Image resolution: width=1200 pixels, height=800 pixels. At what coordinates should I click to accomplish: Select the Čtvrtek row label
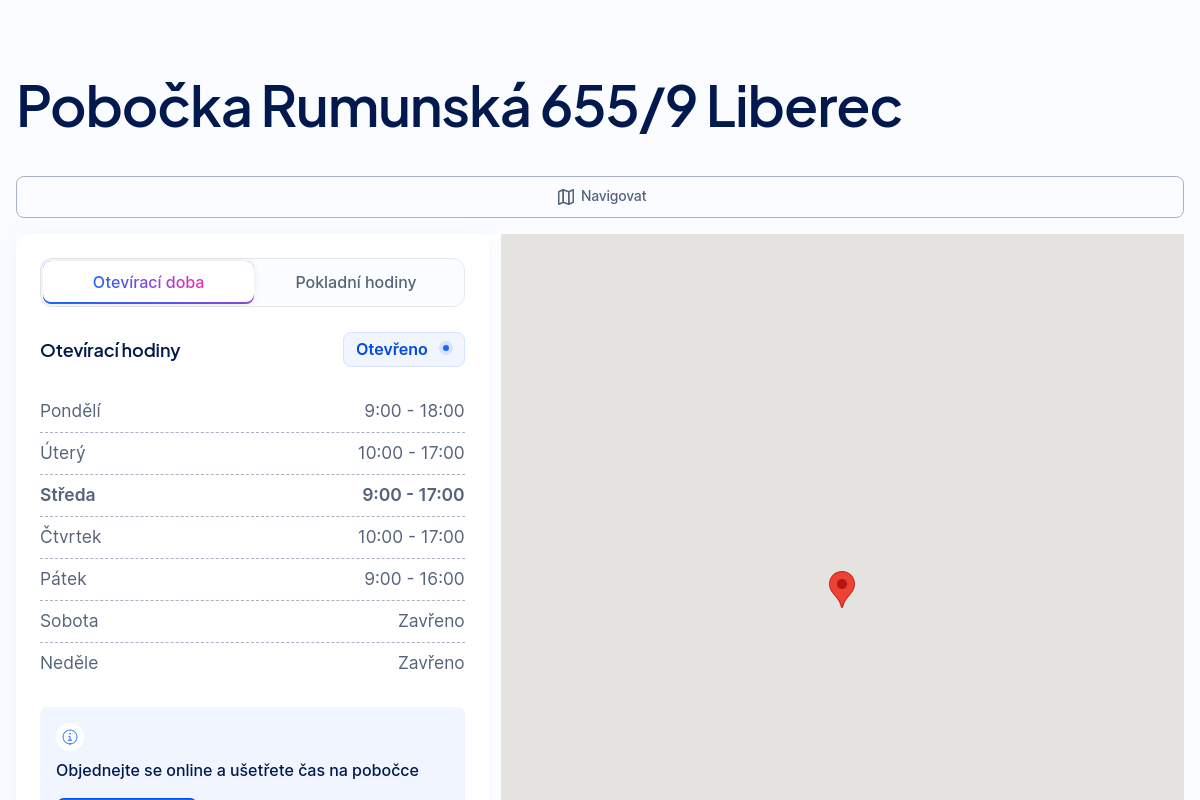[x=71, y=537]
